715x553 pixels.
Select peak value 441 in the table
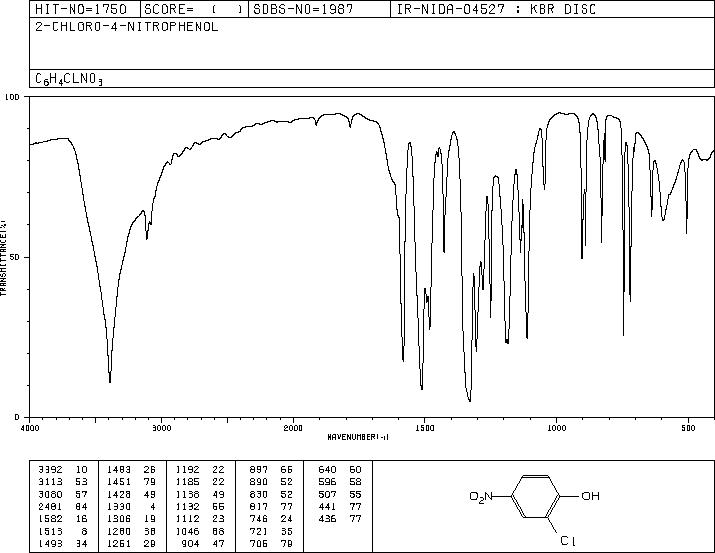(327, 506)
